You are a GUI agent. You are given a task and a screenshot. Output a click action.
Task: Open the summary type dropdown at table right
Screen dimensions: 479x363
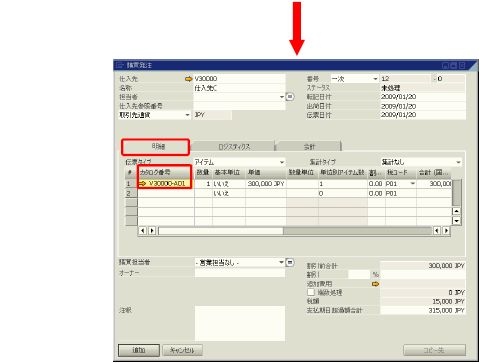458,162
